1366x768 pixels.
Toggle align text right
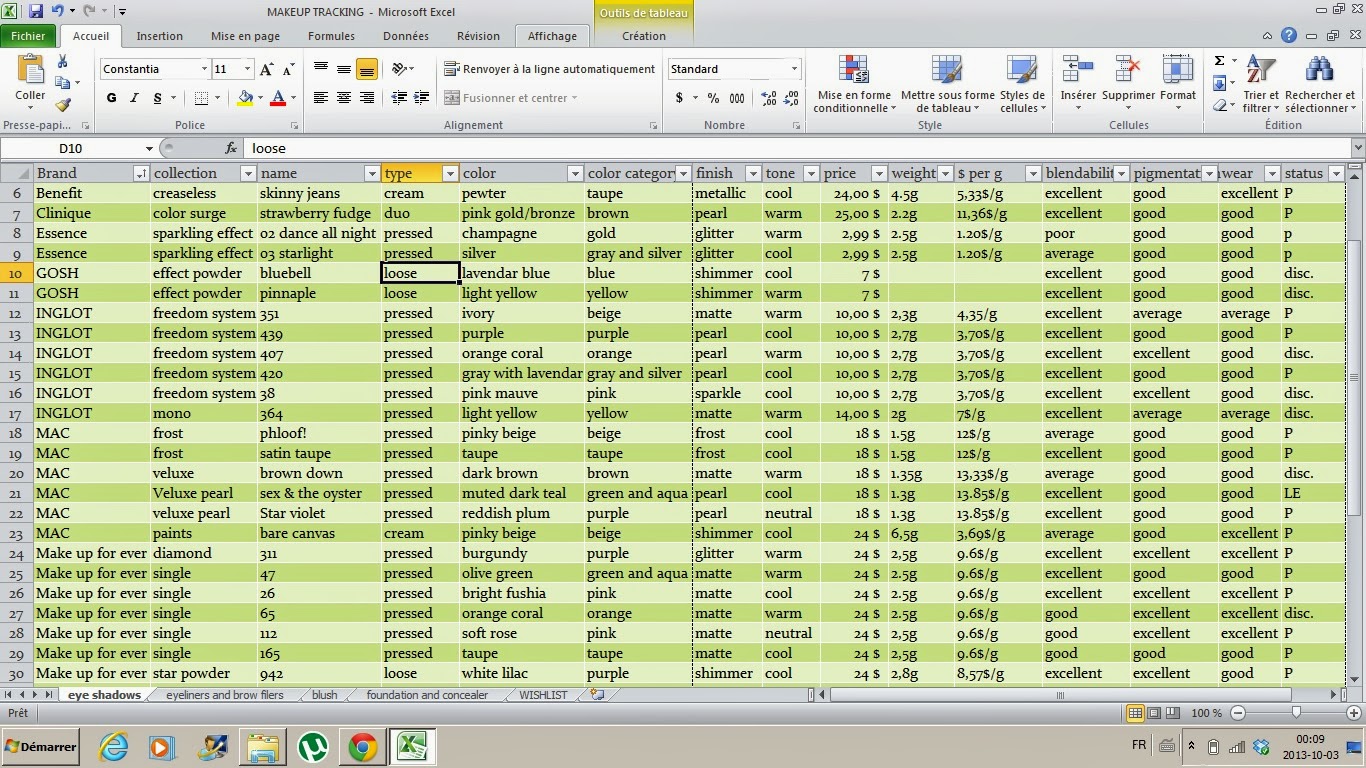[x=367, y=98]
